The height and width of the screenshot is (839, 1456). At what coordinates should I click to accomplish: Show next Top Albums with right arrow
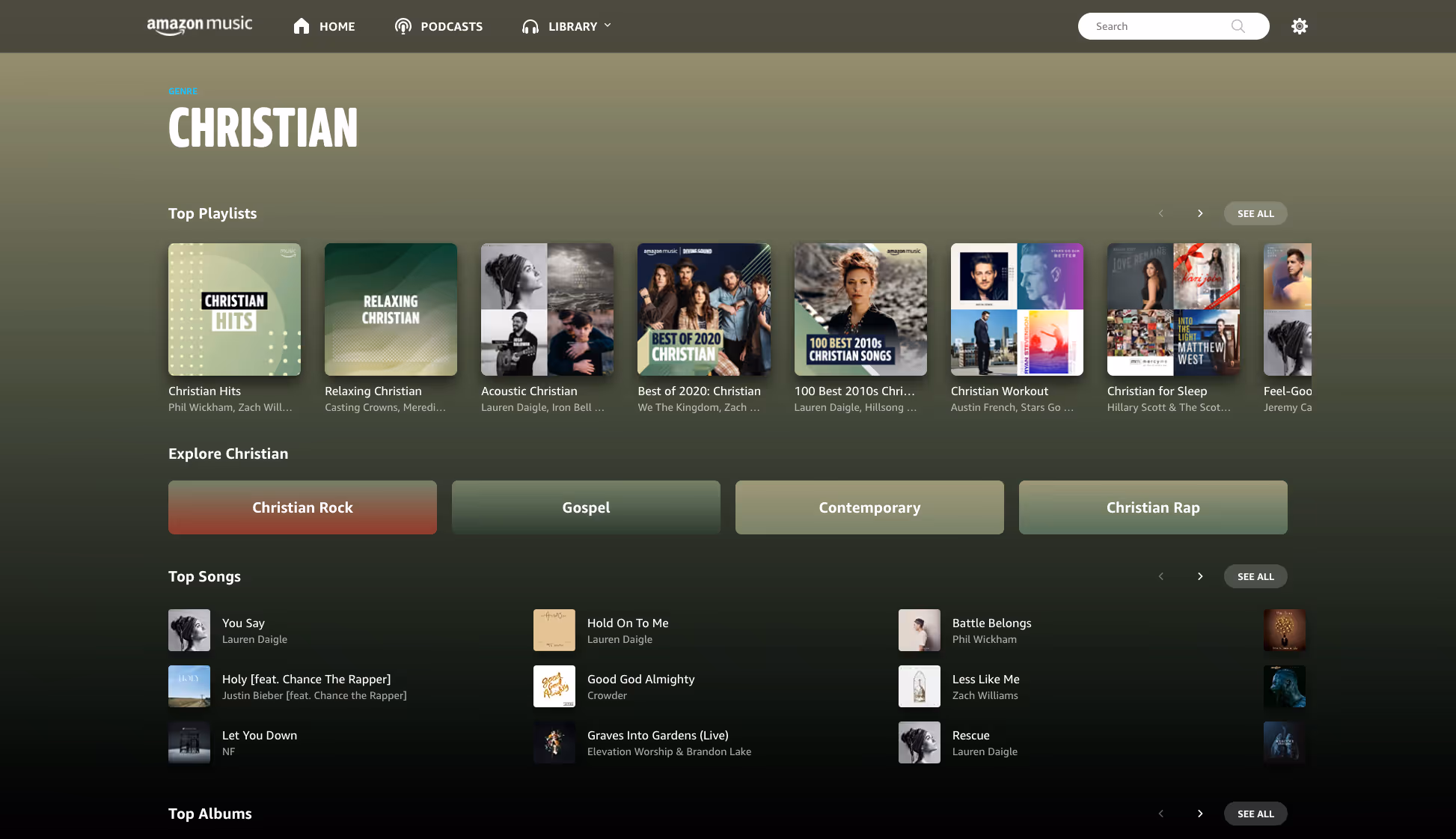click(1200, 814)
